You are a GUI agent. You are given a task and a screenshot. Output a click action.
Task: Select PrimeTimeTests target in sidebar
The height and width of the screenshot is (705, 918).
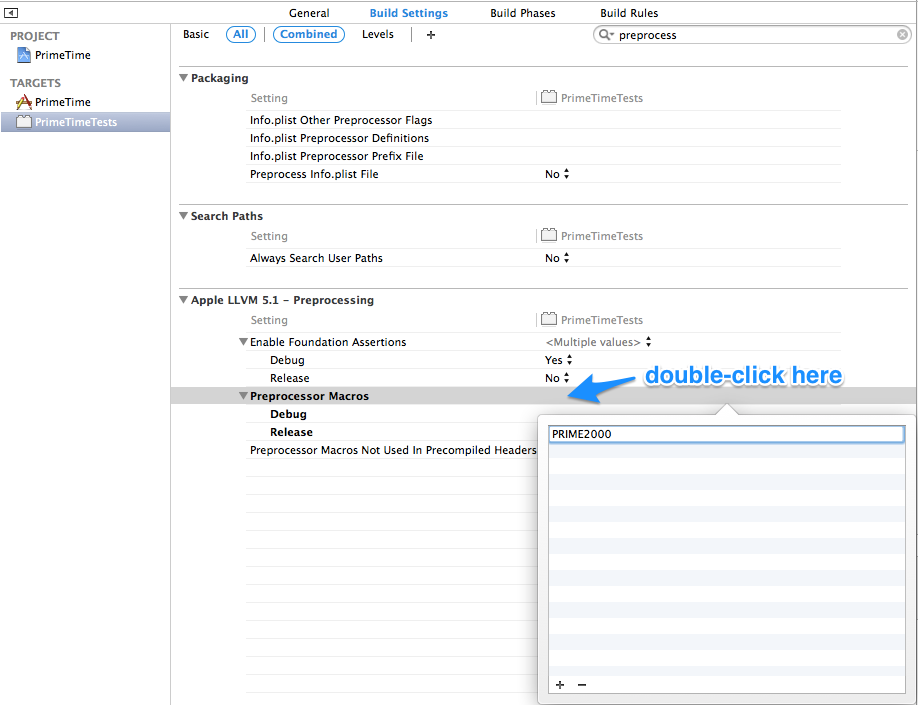pyautogui.click(x=85, y=122)
